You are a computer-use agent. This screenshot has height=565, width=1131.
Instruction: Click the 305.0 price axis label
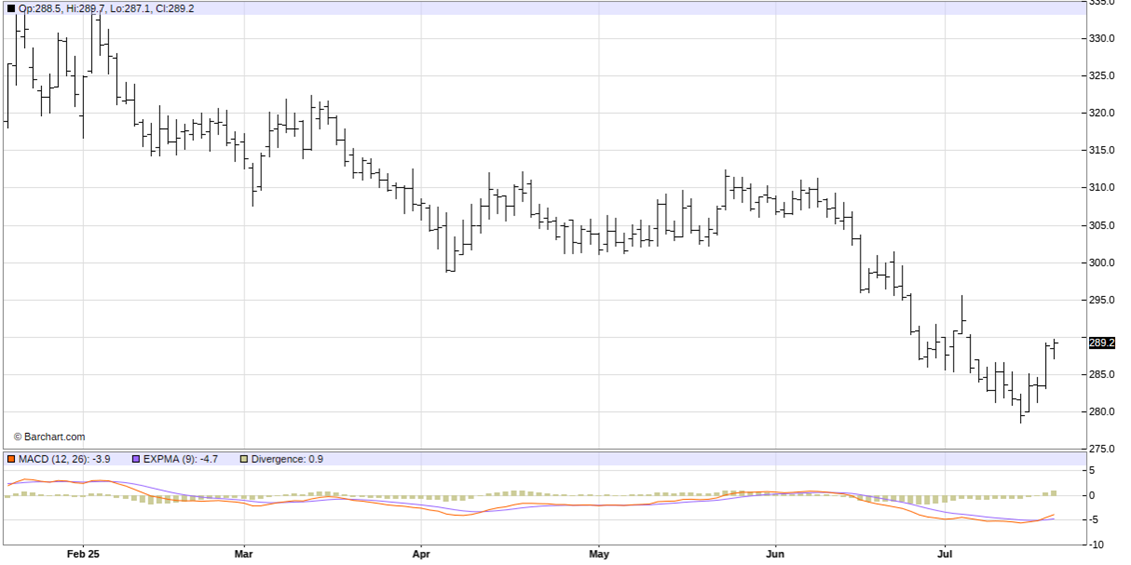[x=1104, y=225]
